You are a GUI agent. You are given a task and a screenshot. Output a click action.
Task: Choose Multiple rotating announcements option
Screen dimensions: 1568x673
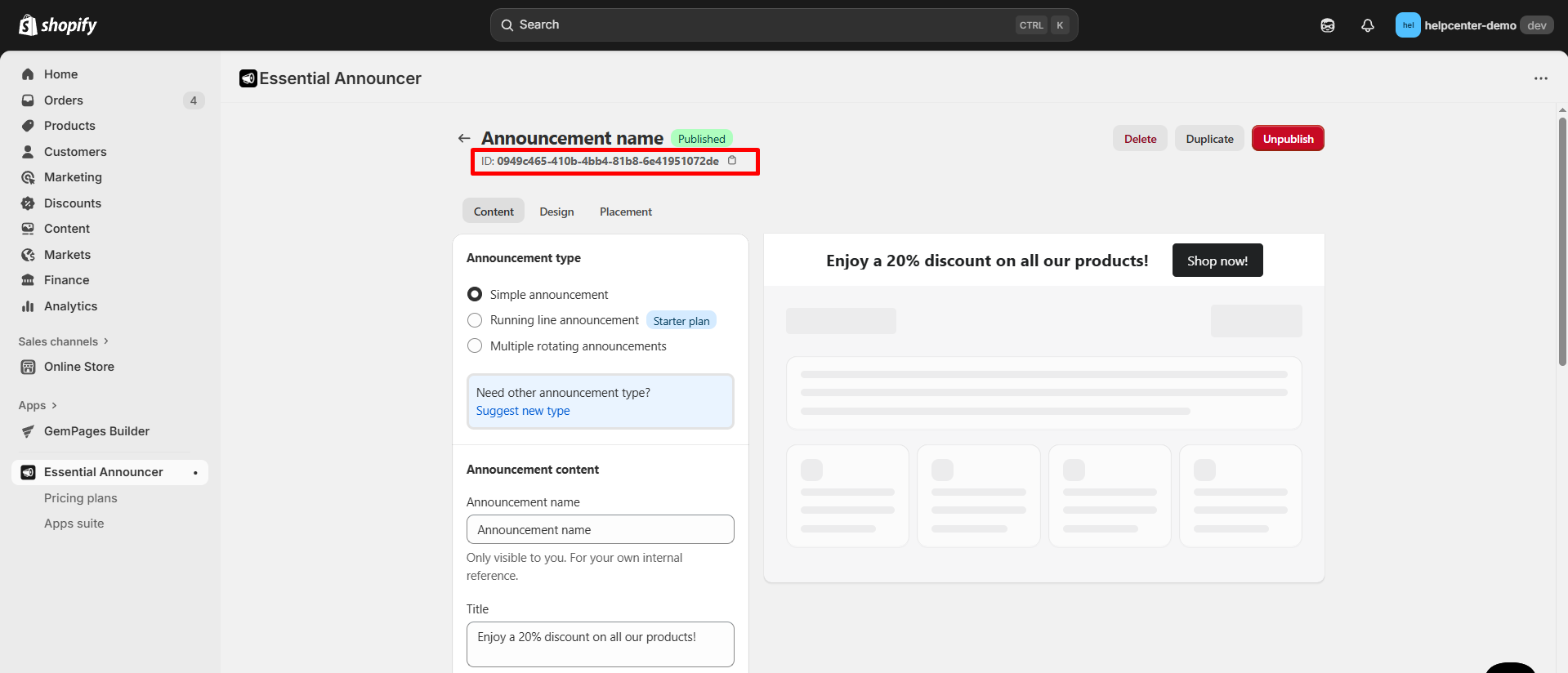(475, 346)
